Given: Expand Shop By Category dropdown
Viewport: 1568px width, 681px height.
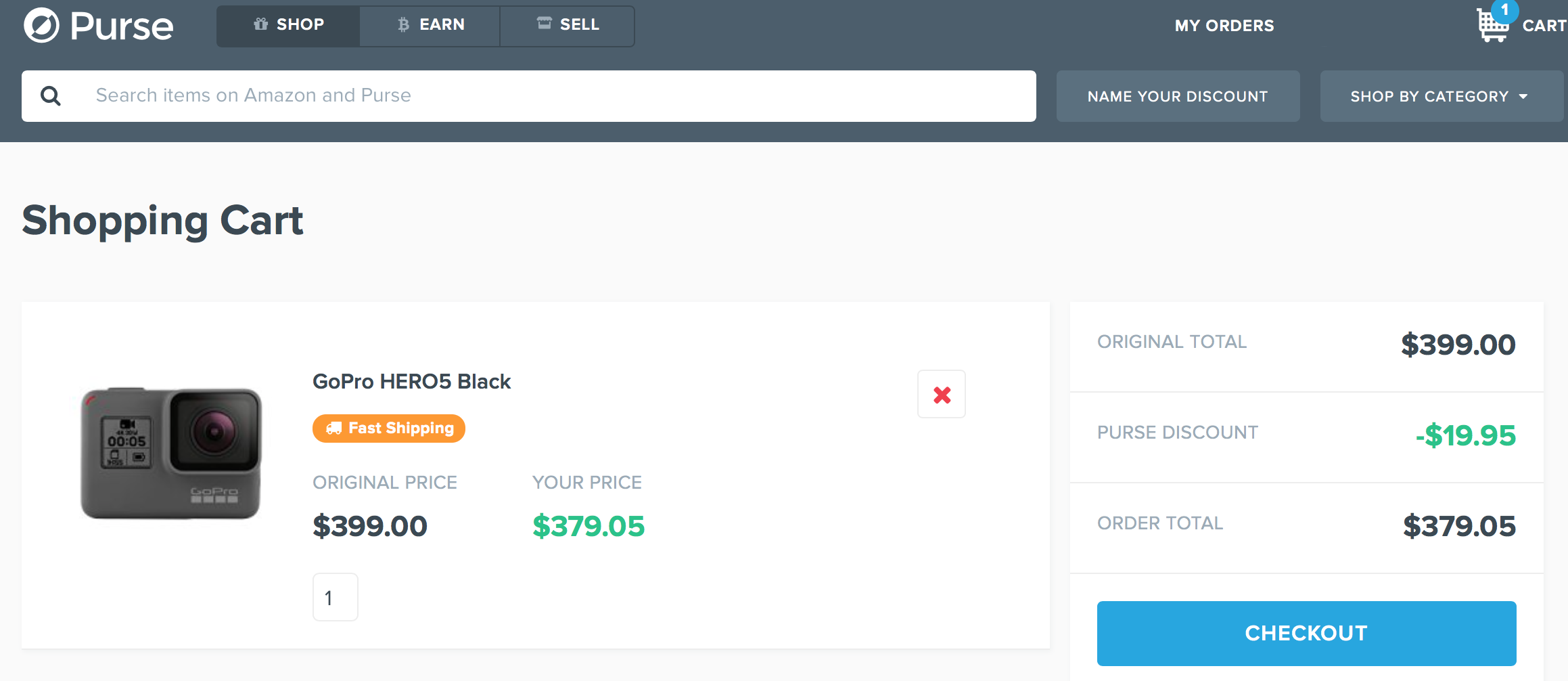Looking at the screenshot, I should (x=1442, y=96).
